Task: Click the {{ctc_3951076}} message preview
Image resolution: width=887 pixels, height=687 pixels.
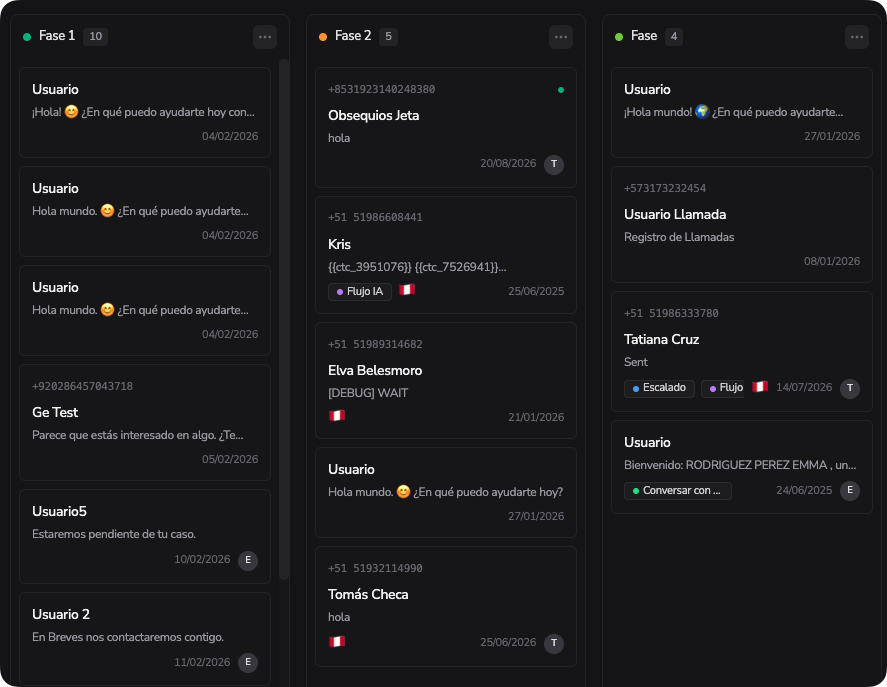Action: 417,267
